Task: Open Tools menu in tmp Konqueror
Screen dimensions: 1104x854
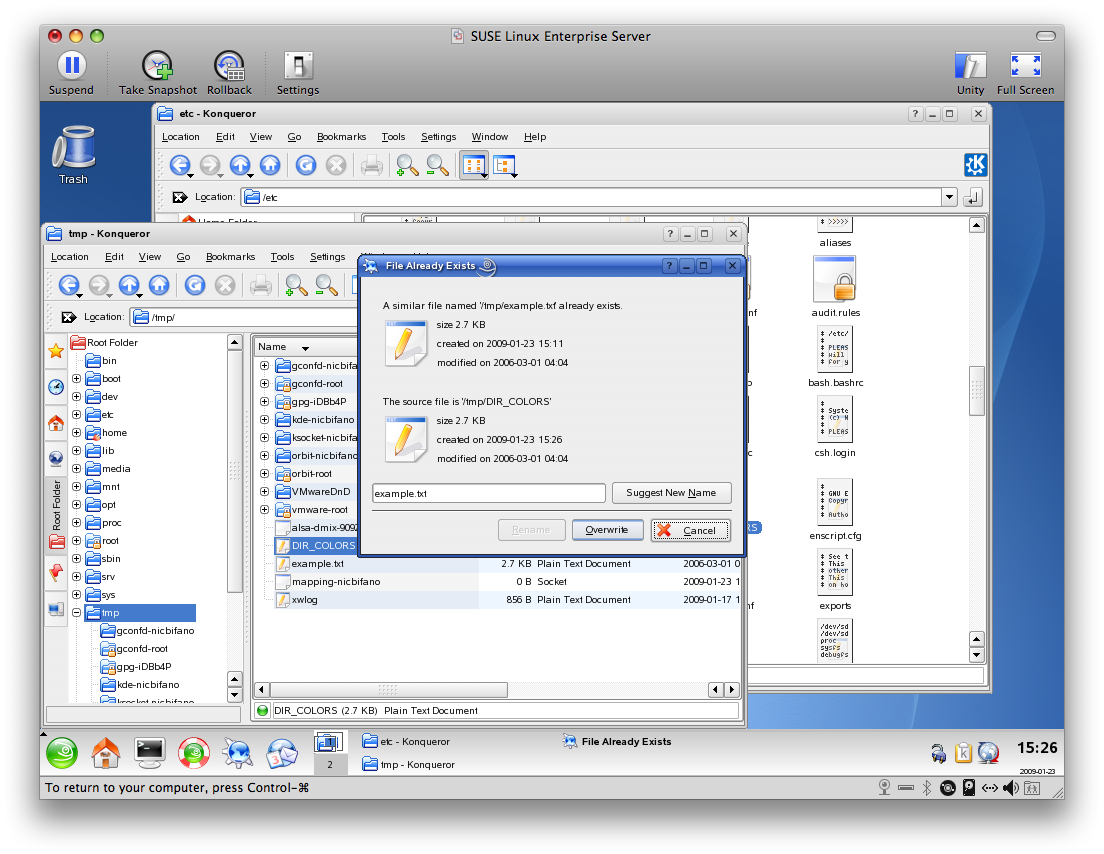Action: point(282,257)
